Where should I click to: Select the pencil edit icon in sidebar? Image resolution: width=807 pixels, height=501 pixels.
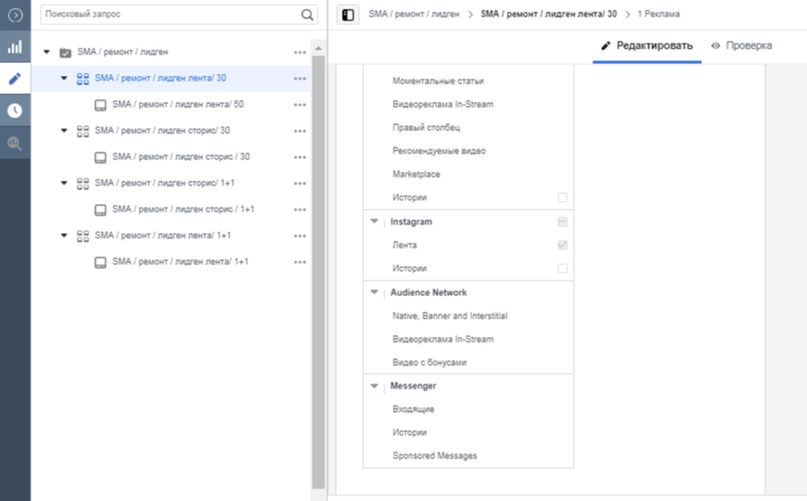coord(15,78)
